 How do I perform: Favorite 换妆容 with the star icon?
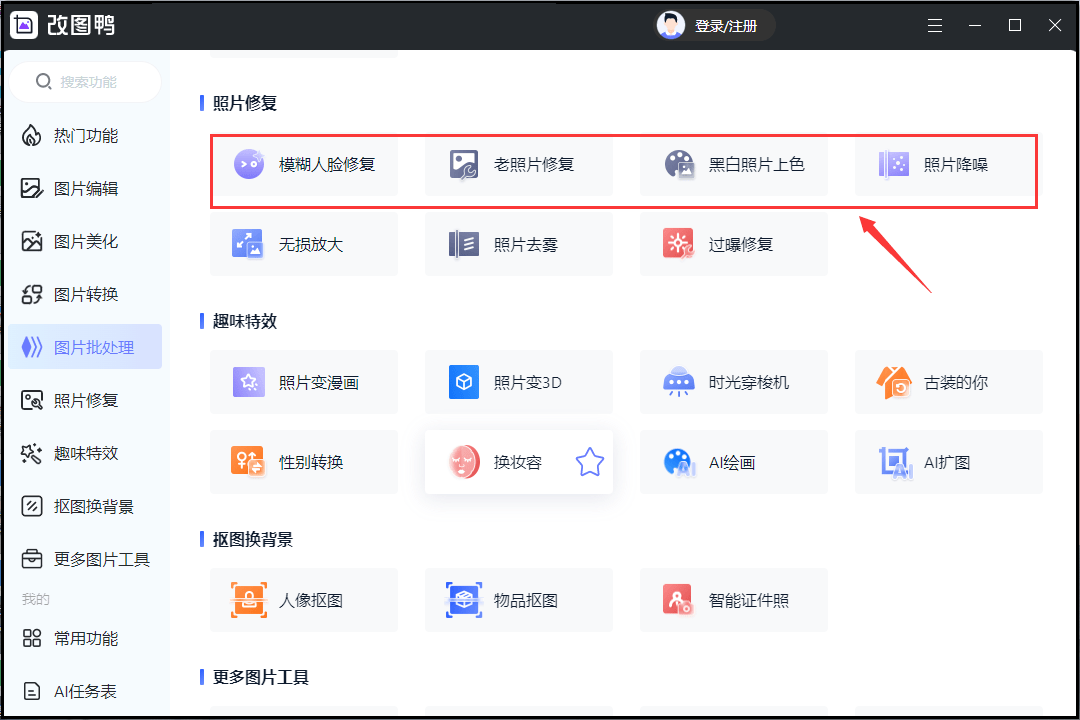tap(590, 462)
